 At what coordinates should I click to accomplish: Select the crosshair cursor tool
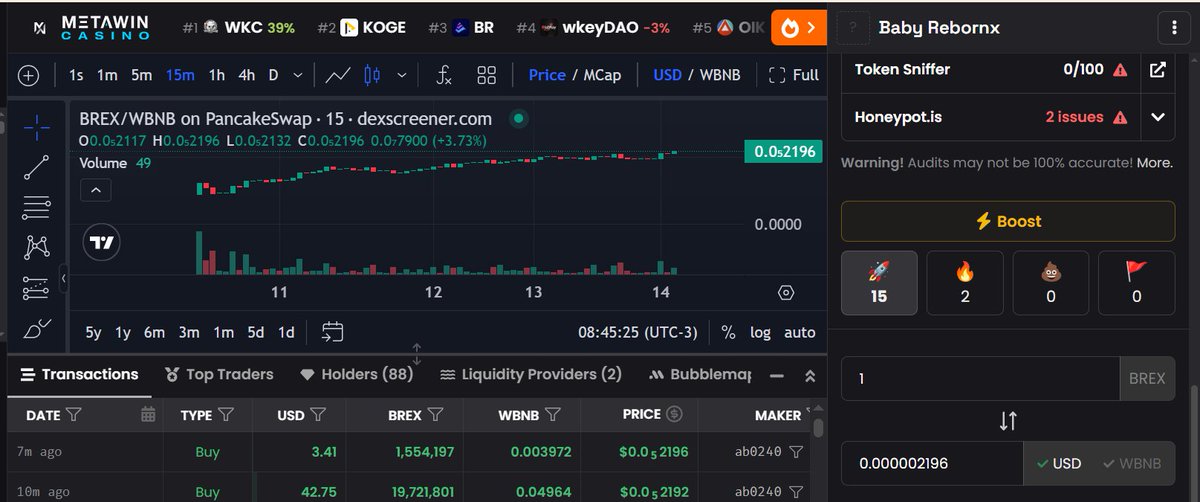36,125
